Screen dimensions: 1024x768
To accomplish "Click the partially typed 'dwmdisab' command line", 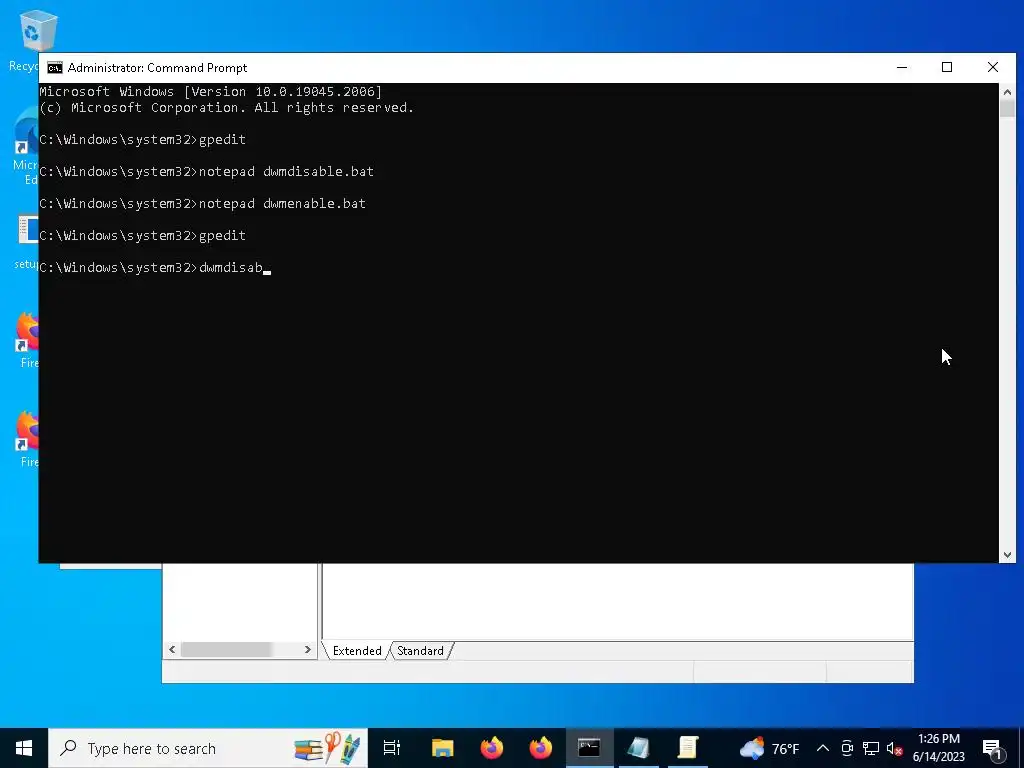I will click(155, 268).
